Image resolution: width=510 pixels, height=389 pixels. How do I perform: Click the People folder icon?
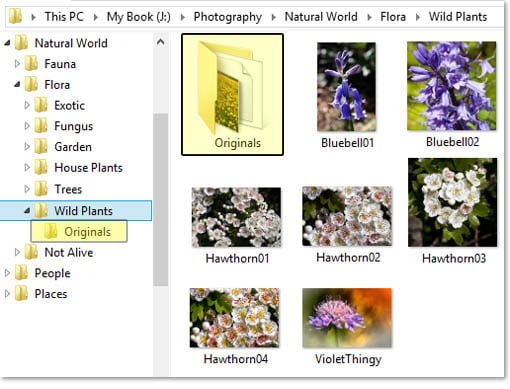(x=21, y=273)
